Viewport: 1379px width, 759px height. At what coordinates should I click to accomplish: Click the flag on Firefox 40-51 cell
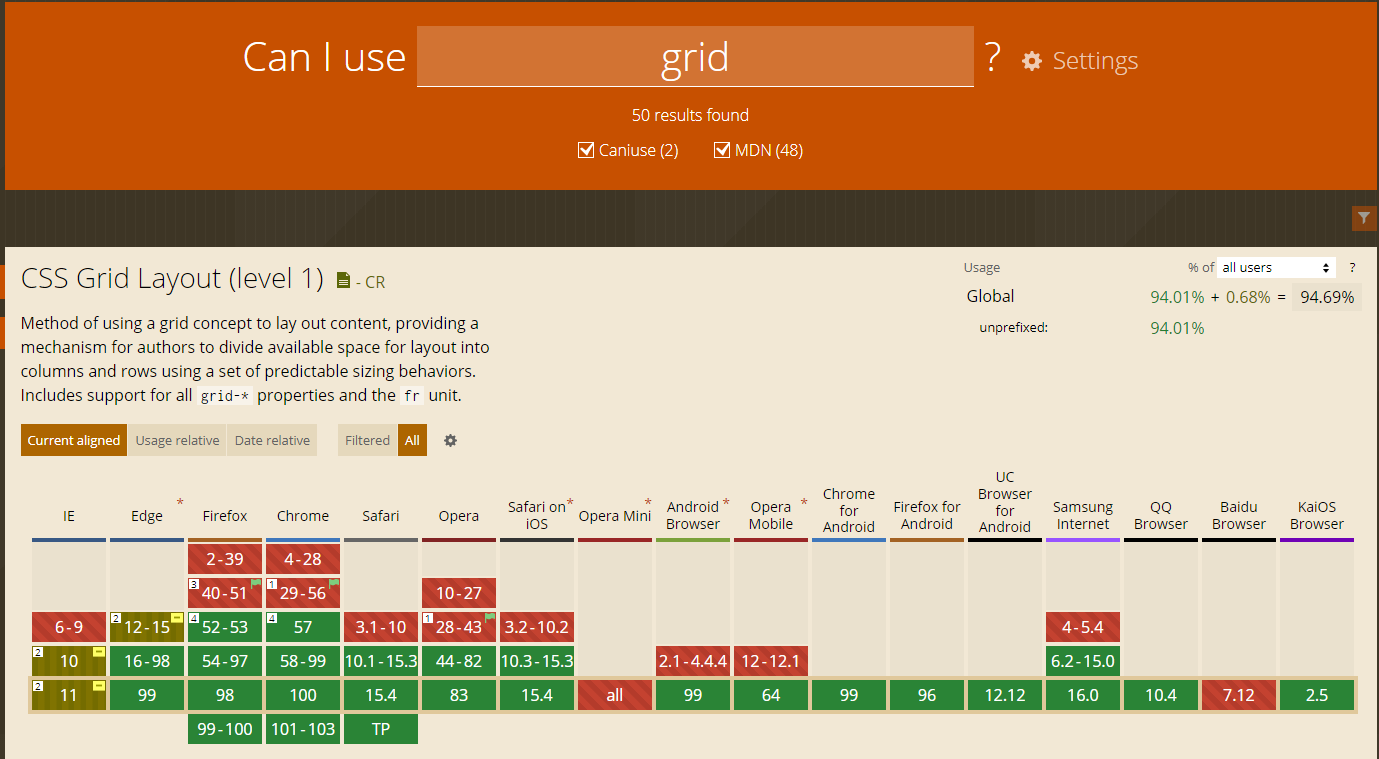pyautogui.click(x=256, y=582)
